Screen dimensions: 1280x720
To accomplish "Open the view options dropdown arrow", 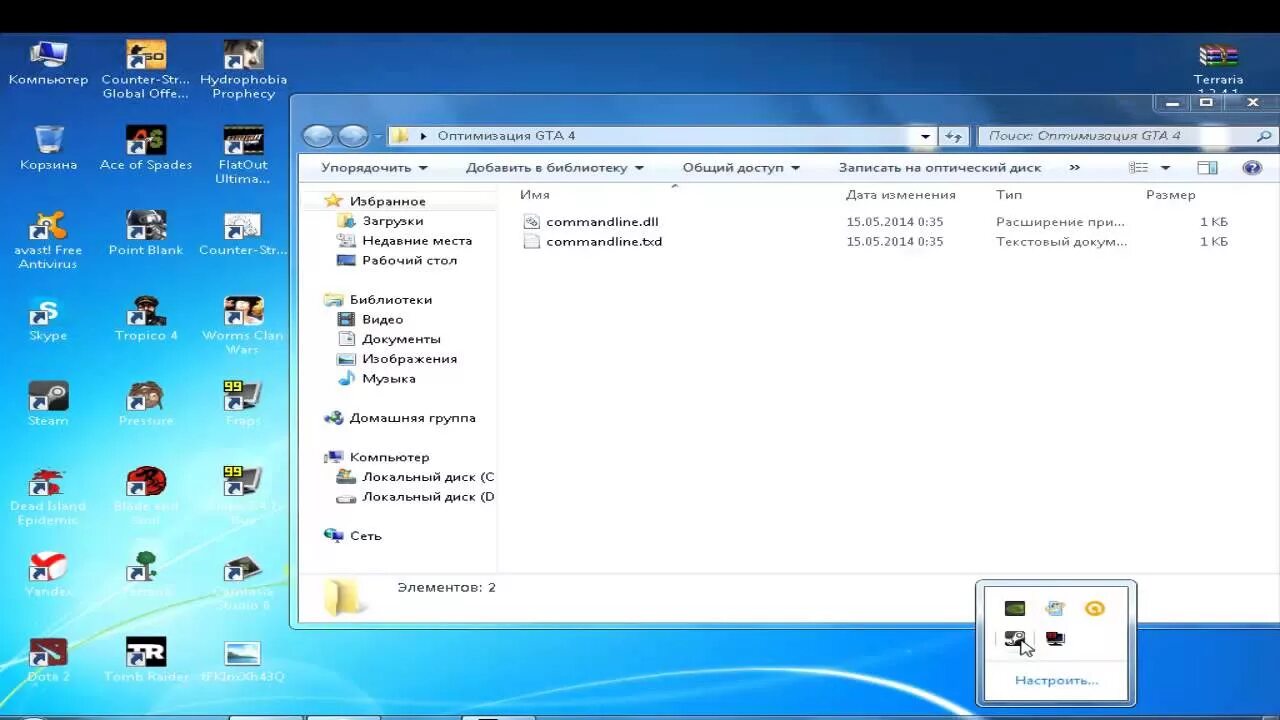I will (x=1165, y=168).
